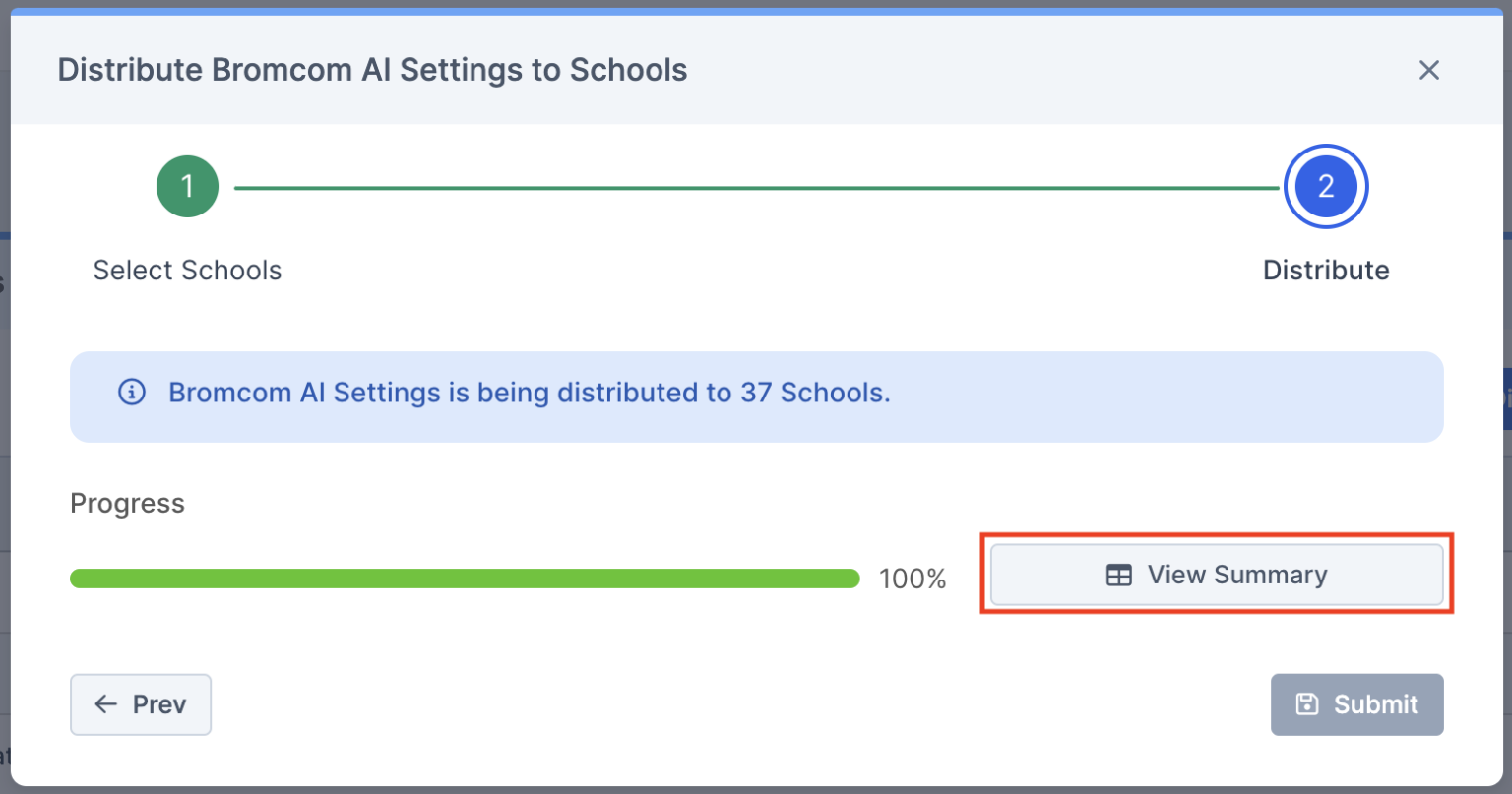Go back with the Prev button

141,704
